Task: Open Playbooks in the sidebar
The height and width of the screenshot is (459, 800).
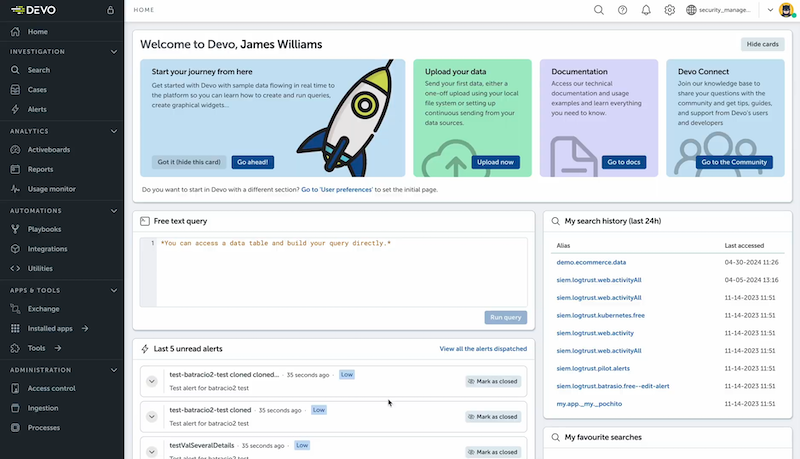Action: point(44,229)
